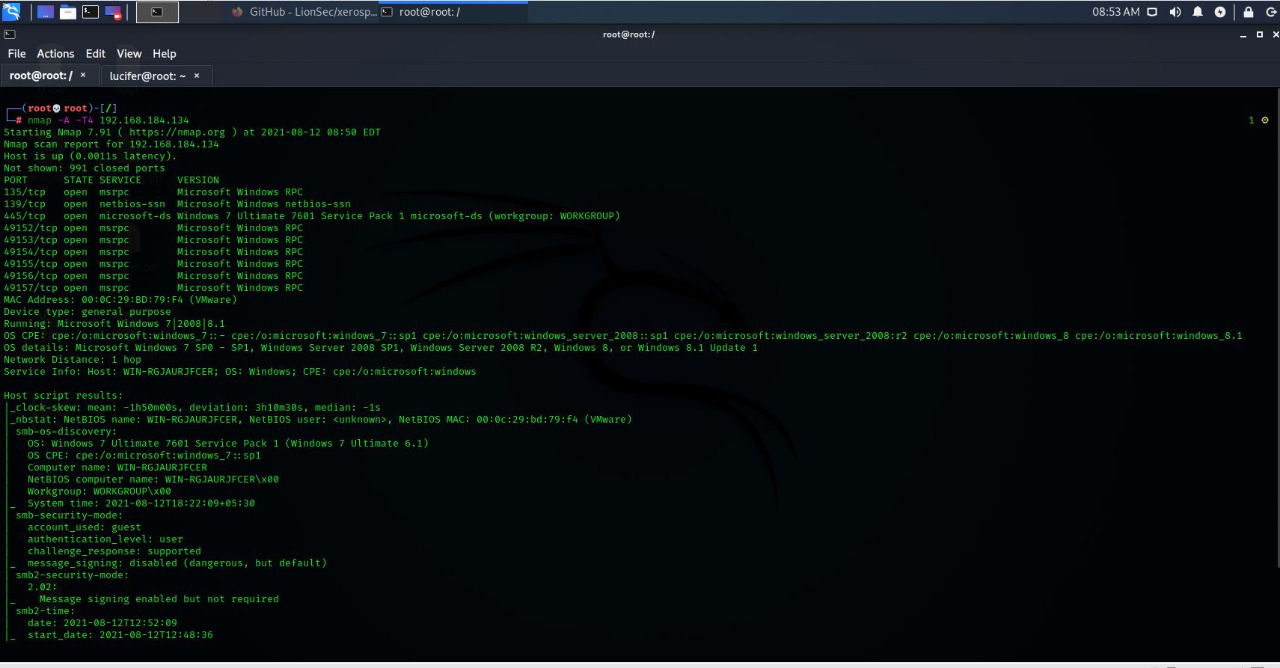The width and height of the screenshot is (1280, 668).
Task: Click the volume speaker icon
Action: pos(1175,12)
